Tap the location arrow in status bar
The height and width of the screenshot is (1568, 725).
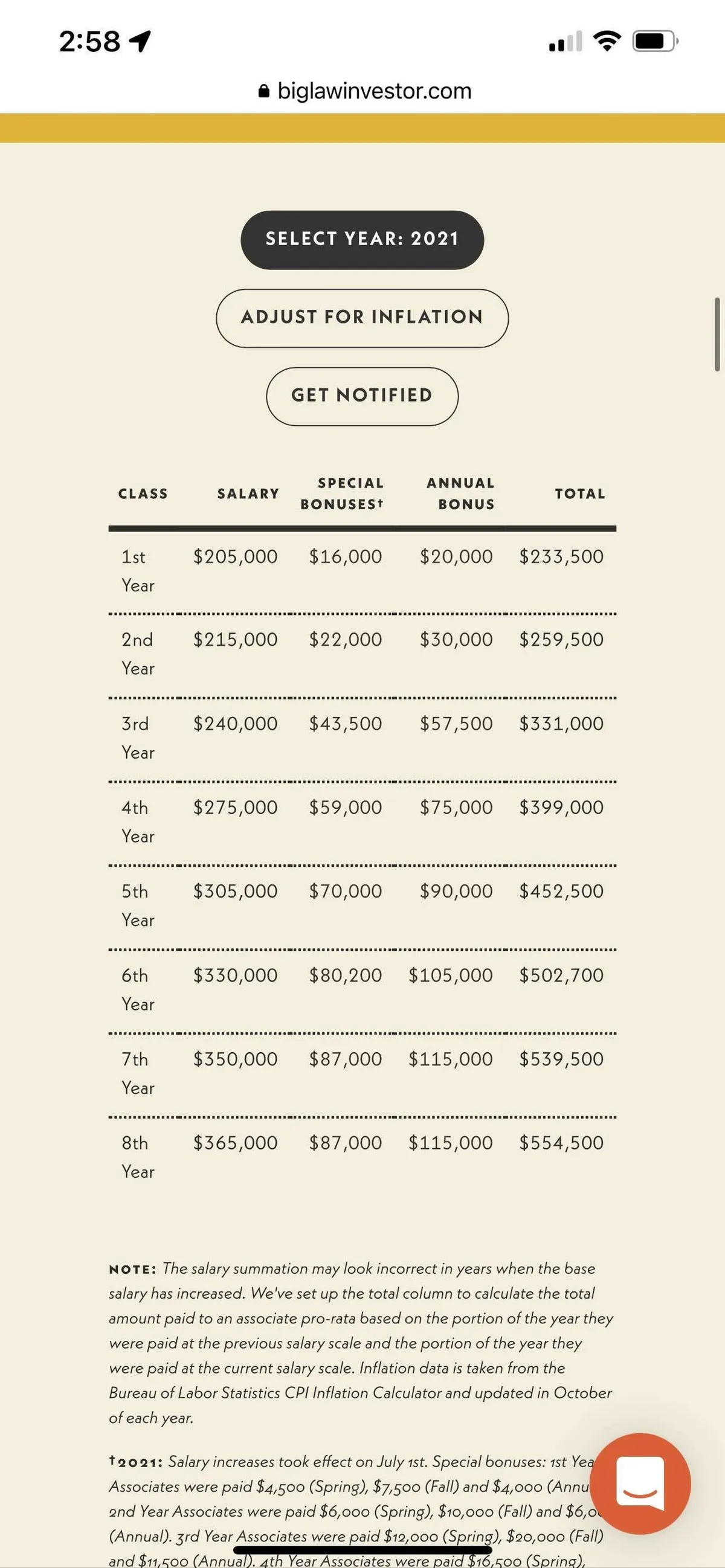click(x=141, y=42)
